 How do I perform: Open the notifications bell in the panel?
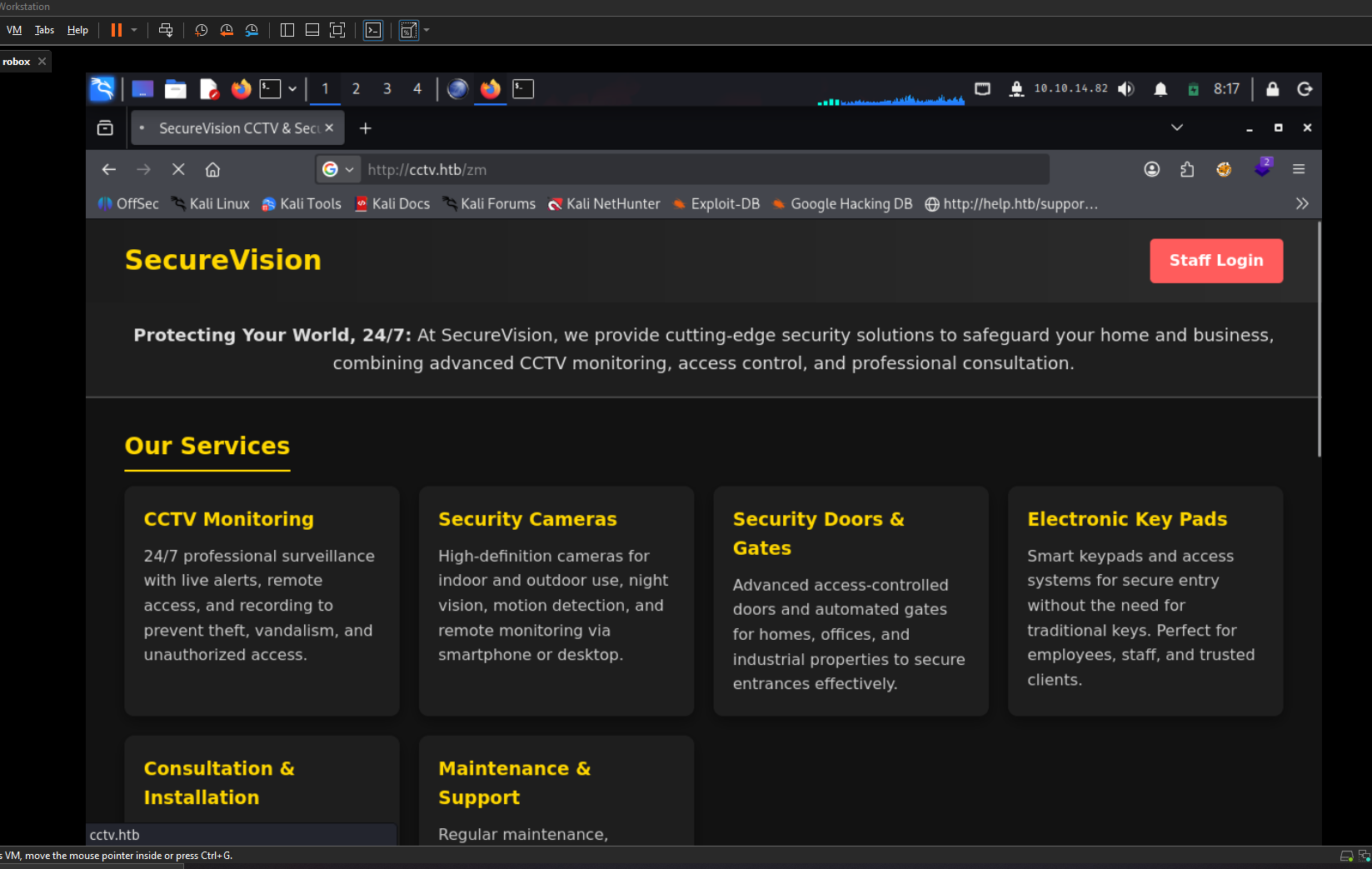pyautogui.click(x=1160, y=89)
